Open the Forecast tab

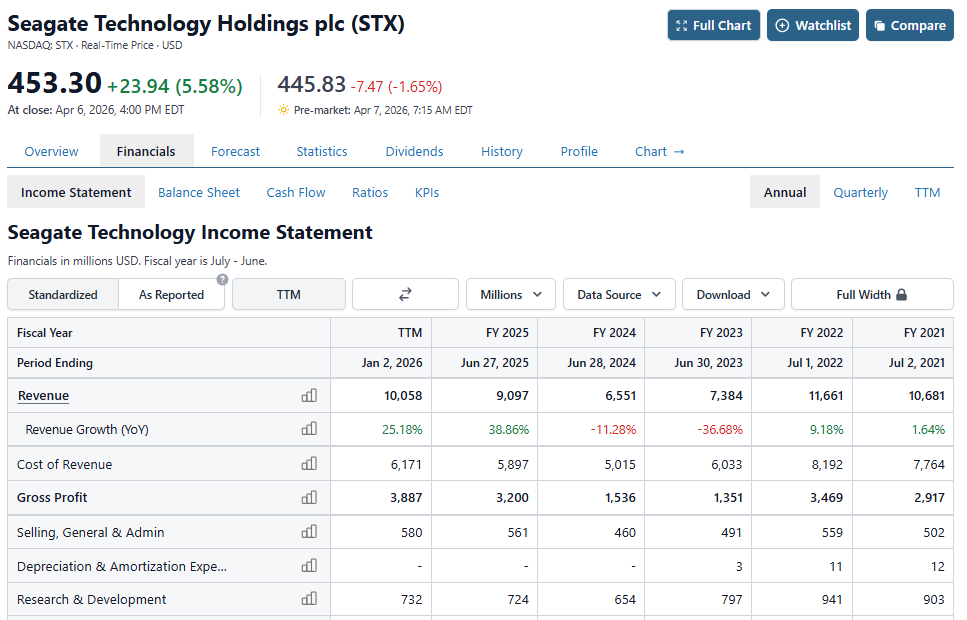click(x=235, y=151)
